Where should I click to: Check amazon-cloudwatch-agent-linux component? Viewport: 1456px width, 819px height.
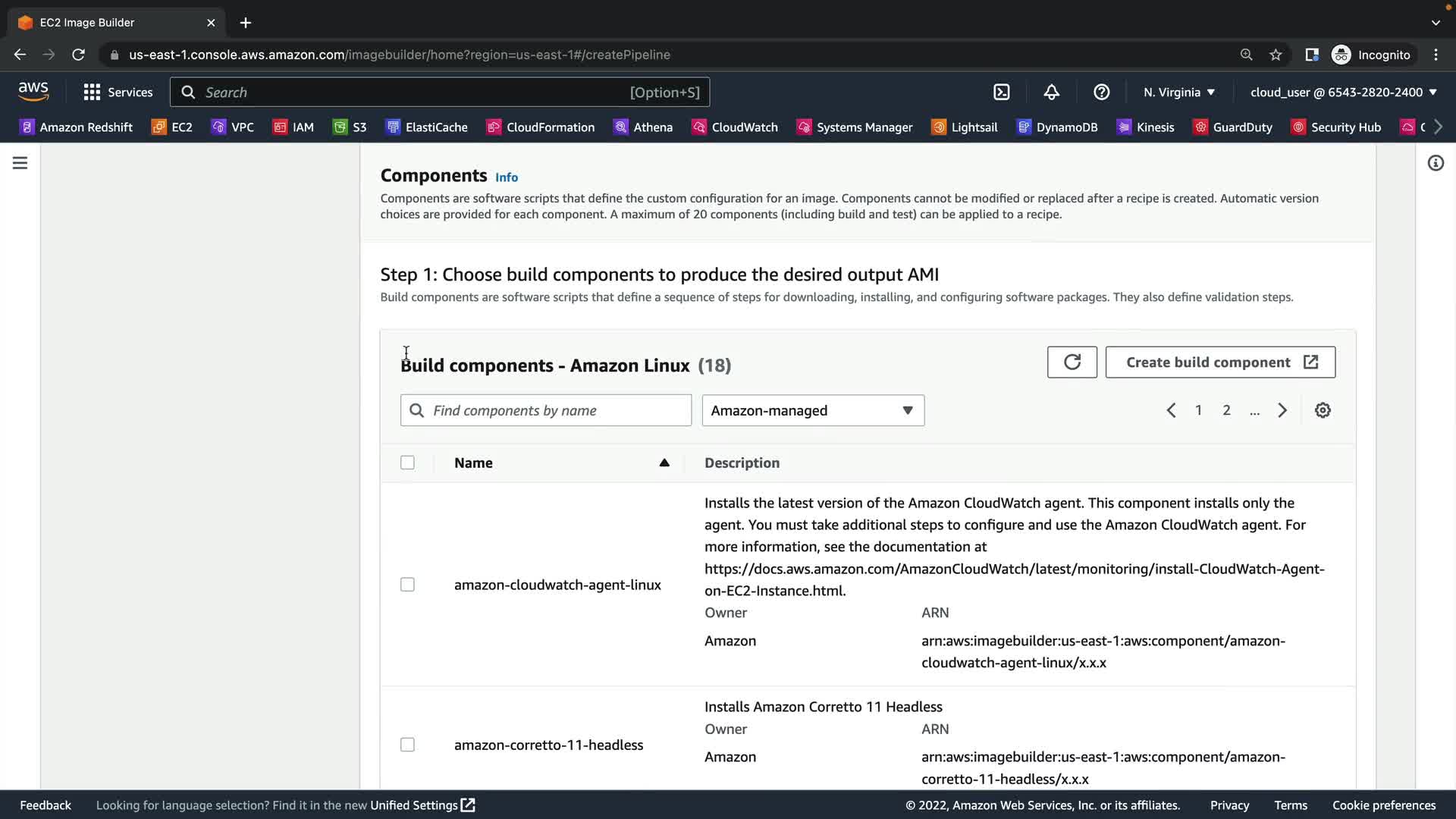407,585
